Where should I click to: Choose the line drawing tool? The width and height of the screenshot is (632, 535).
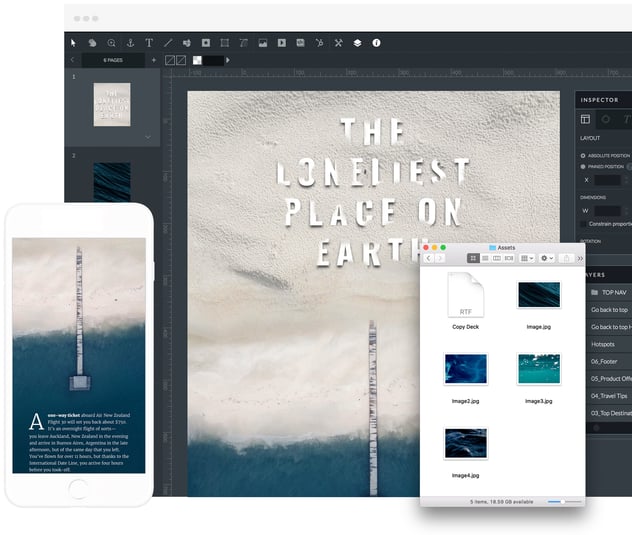pos(168,43)
